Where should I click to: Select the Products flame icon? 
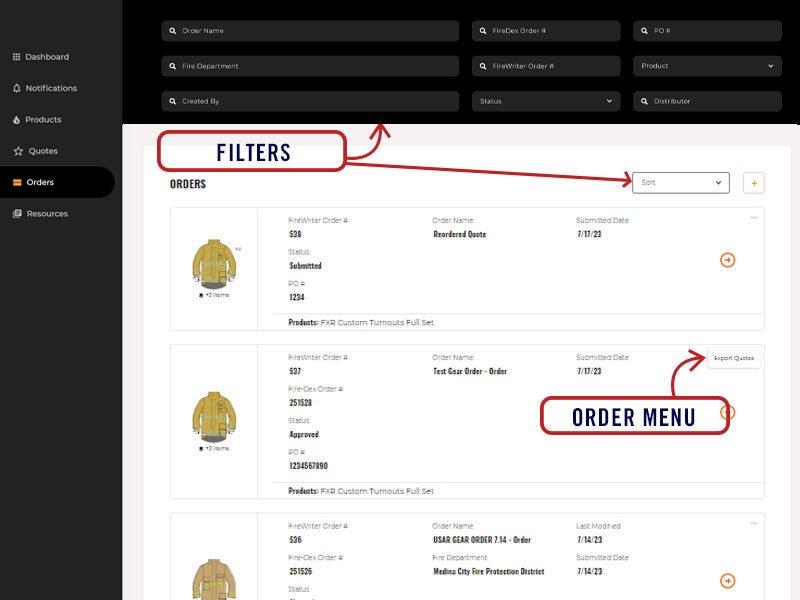[18, 119]
